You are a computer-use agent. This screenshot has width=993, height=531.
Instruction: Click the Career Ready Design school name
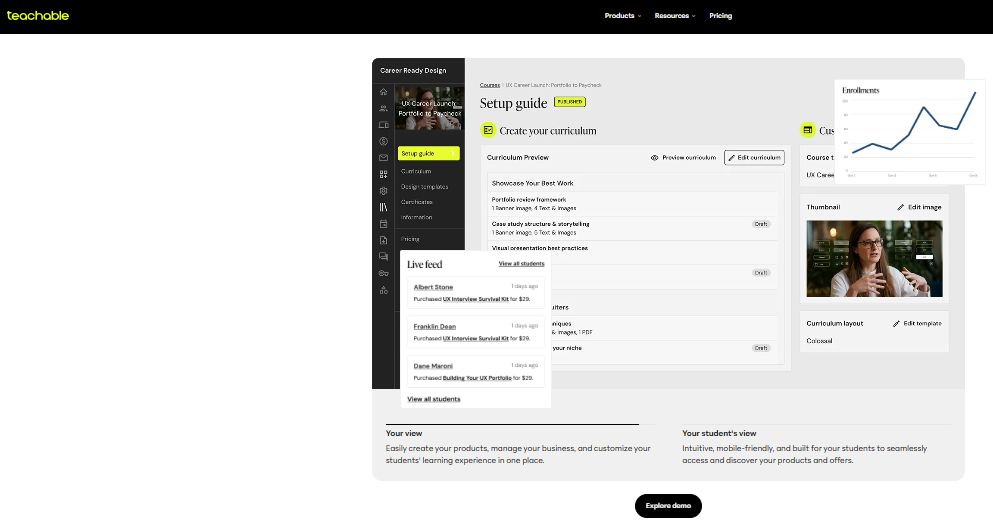(x=413, y=70)
